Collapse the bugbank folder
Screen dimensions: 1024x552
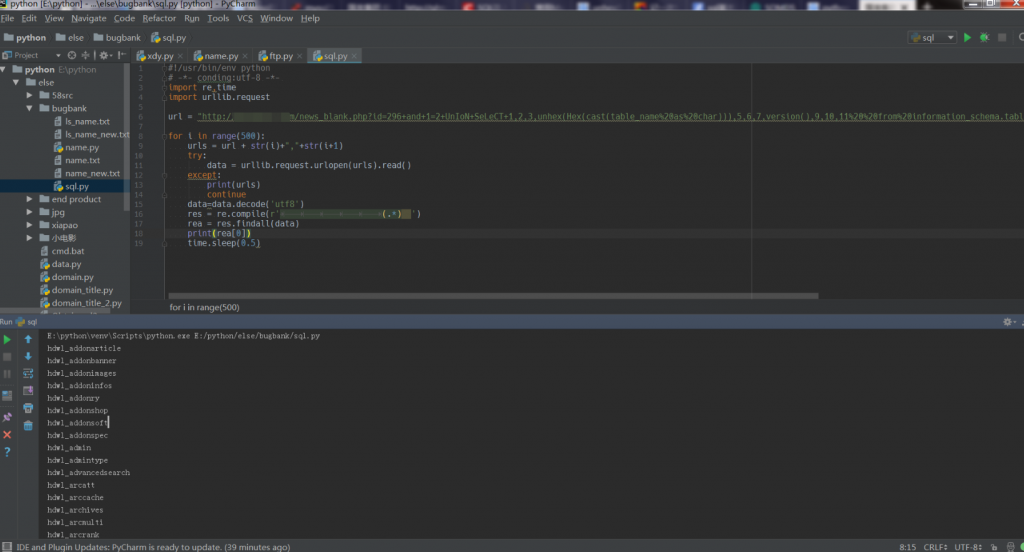pos(29,108)
